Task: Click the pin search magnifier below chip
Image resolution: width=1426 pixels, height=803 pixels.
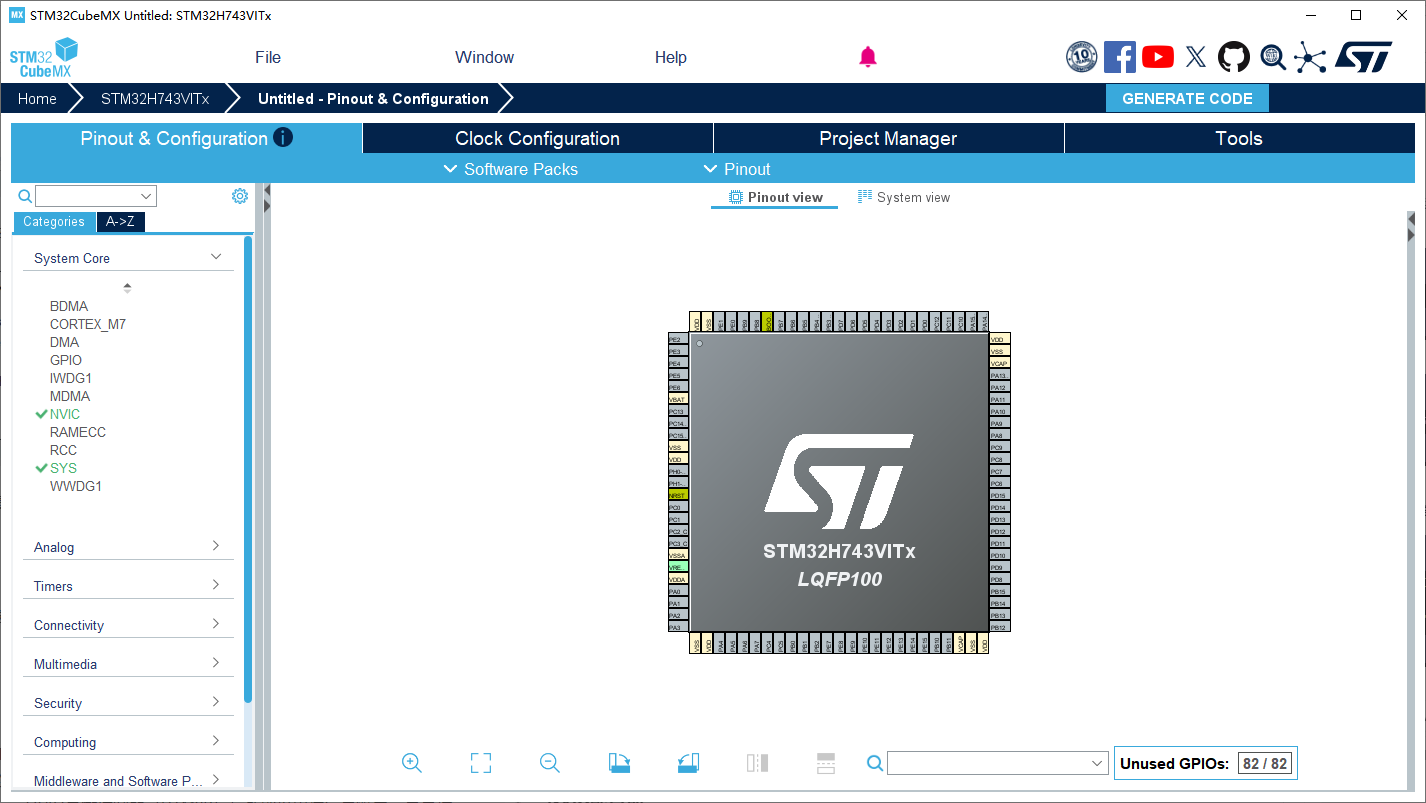Action: (x=875, y=763)
